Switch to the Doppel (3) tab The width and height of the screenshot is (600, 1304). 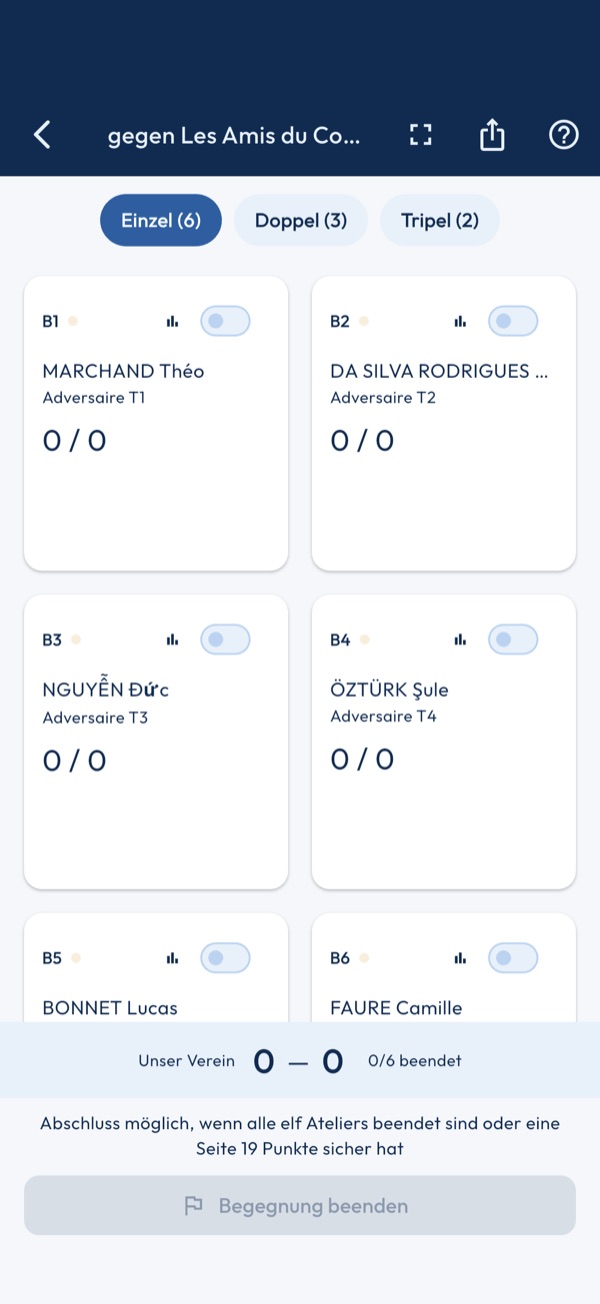[x=301, y=220]
